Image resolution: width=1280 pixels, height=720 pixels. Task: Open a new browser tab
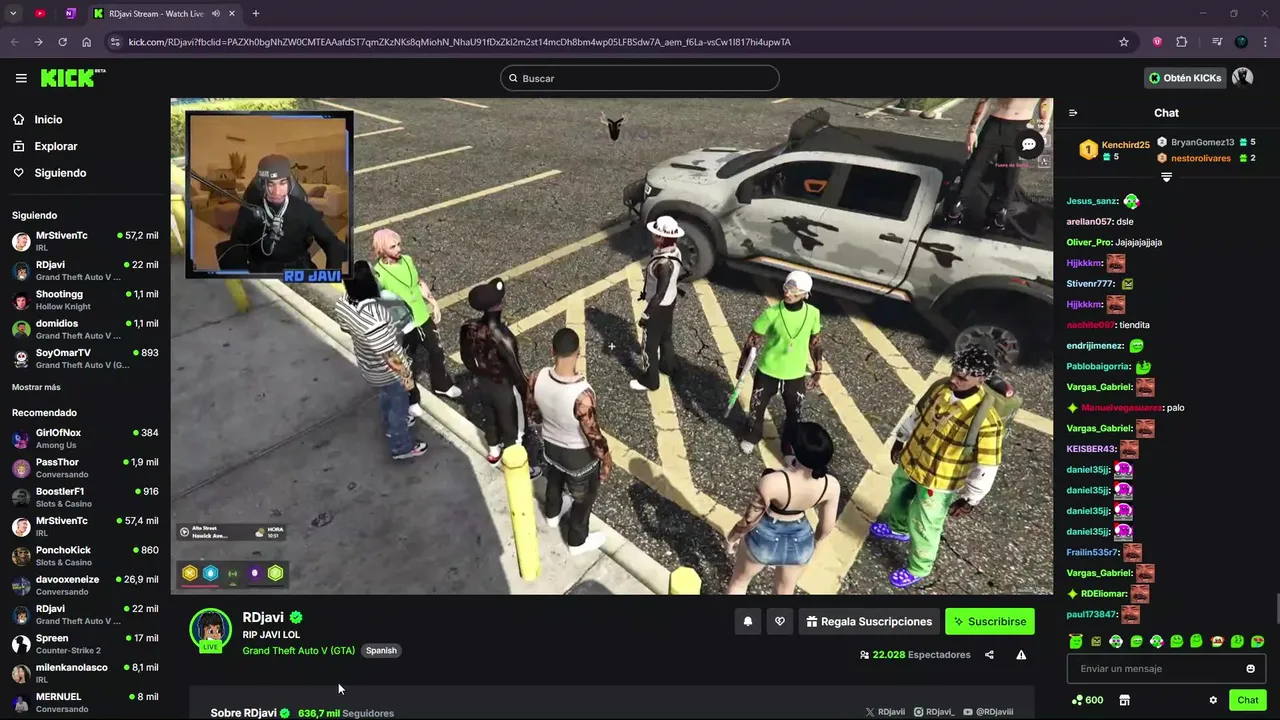(255, 14)
